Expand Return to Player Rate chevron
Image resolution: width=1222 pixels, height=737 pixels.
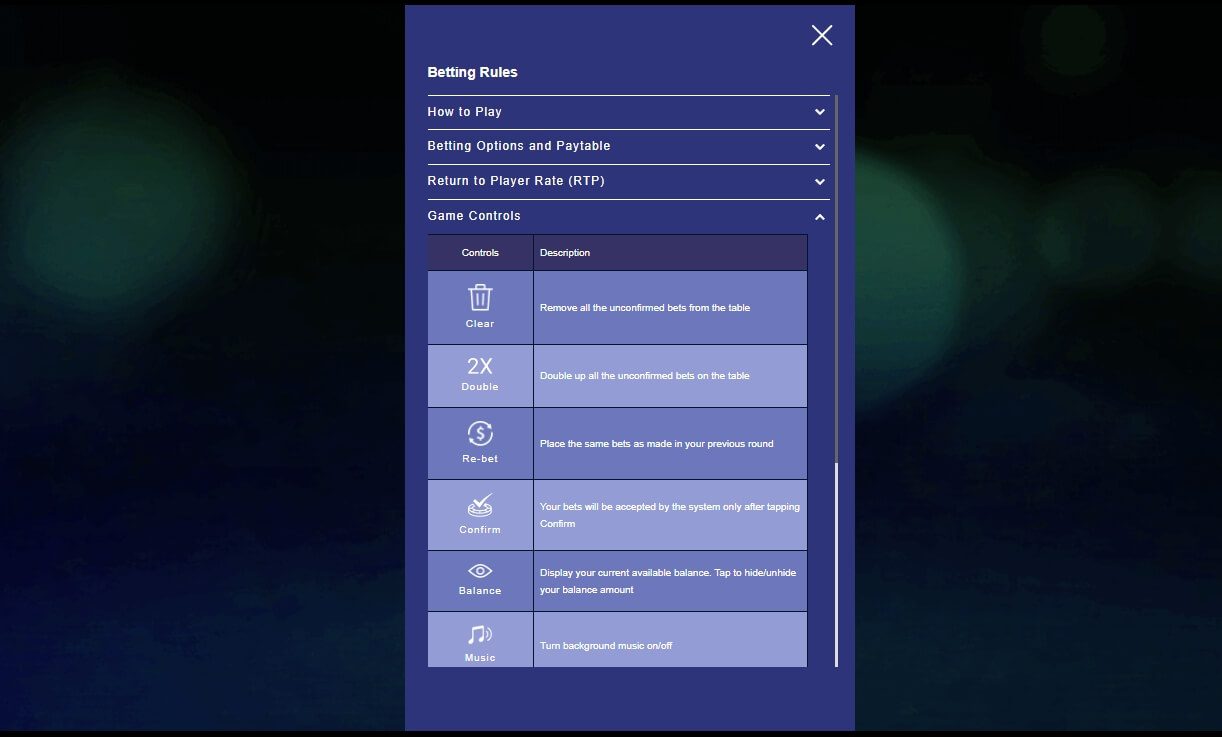tap(820, 182)
